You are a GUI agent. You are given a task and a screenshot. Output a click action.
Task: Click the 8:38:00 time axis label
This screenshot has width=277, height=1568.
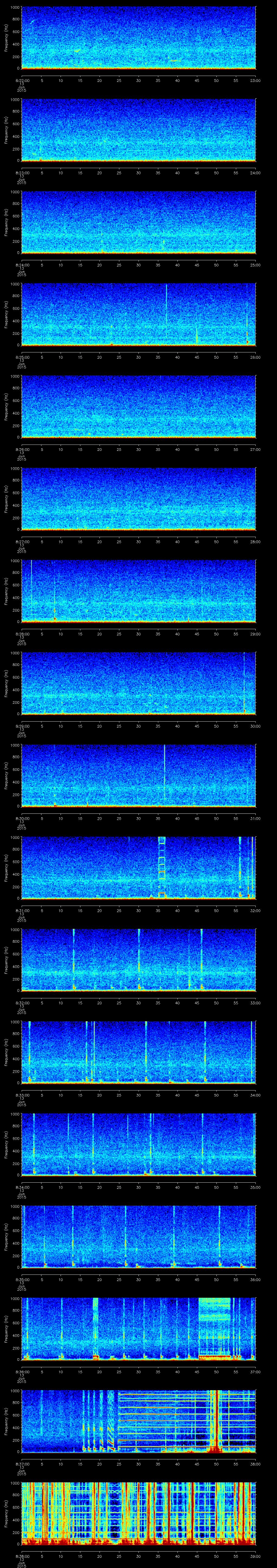pos(21,1557)
